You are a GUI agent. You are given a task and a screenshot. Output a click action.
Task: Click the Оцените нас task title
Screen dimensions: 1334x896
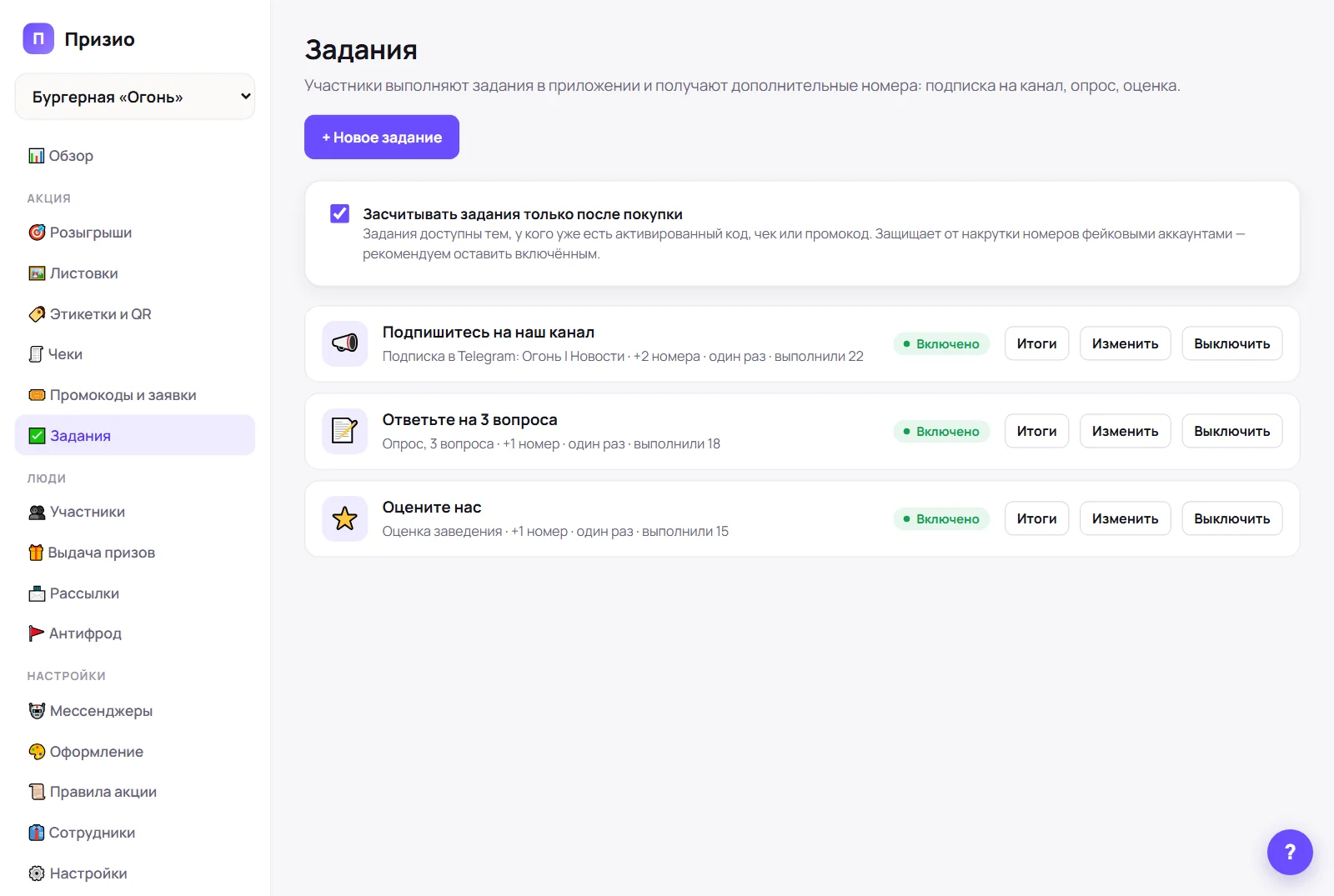pos(432,507)
